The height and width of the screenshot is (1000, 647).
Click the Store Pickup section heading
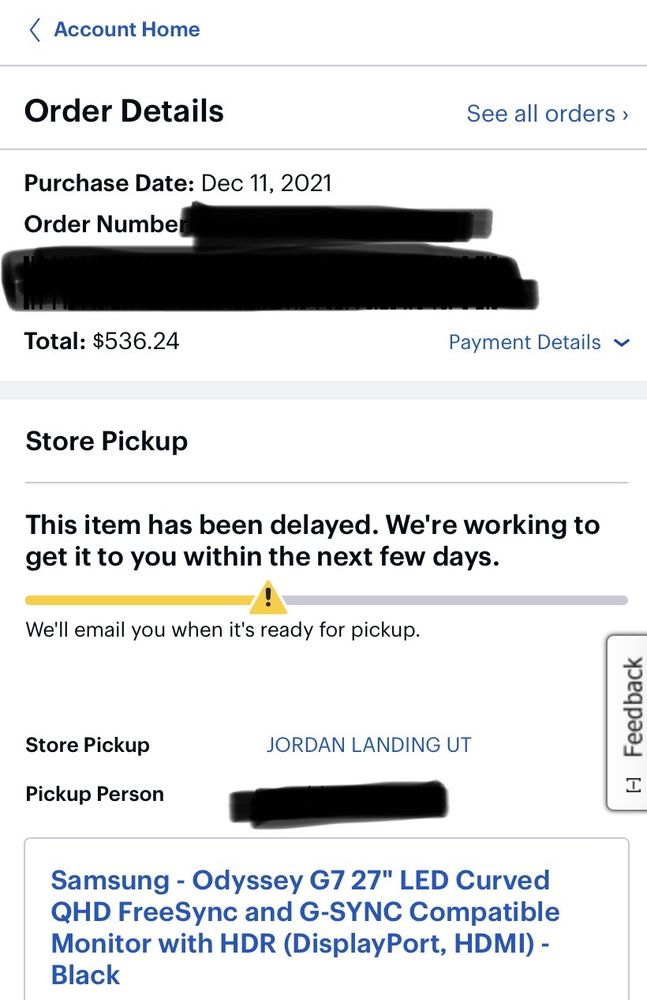(x=106, y=441)
